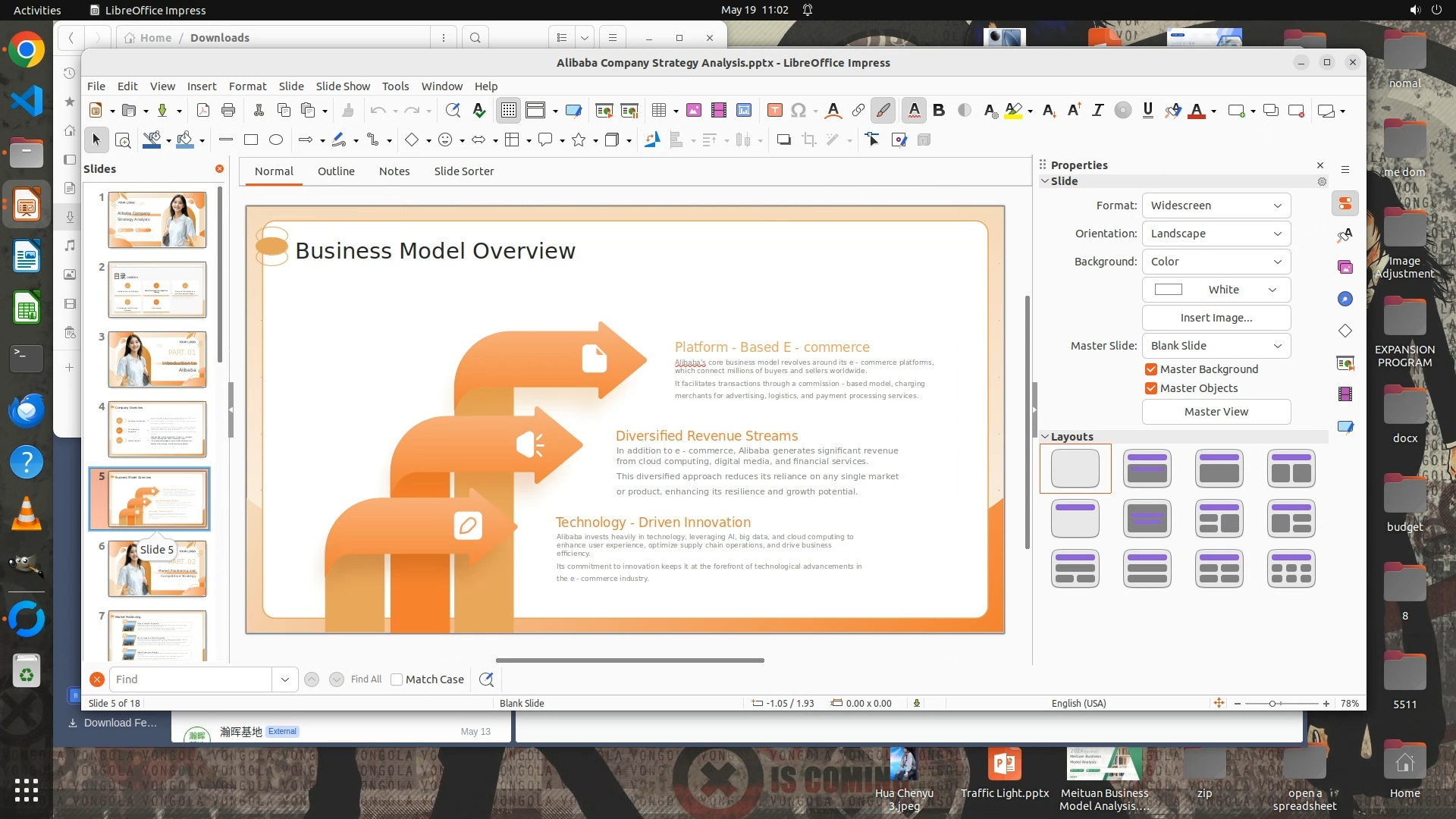This screenshot has height=819, width=1456.
Task: Click the Print icon in toolbar
Action: [x=228, y=111]
